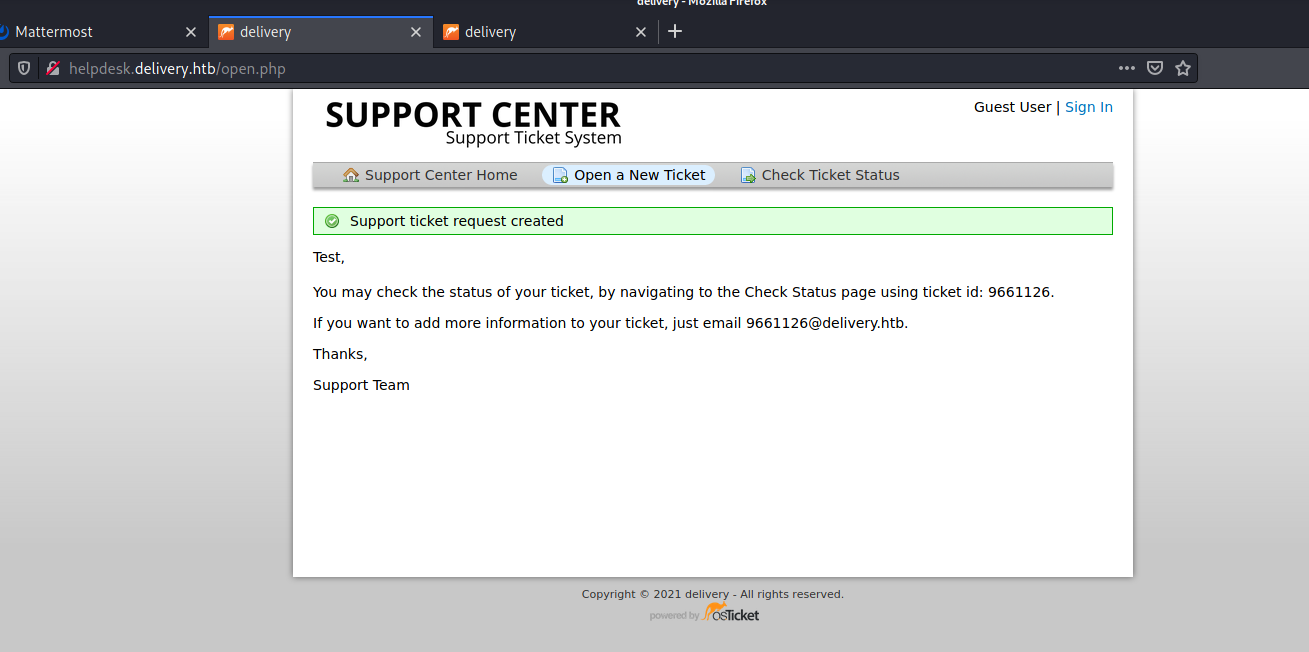Save page to Pocket via its icon
The image size is (1309, 652).
(1154, 67)
